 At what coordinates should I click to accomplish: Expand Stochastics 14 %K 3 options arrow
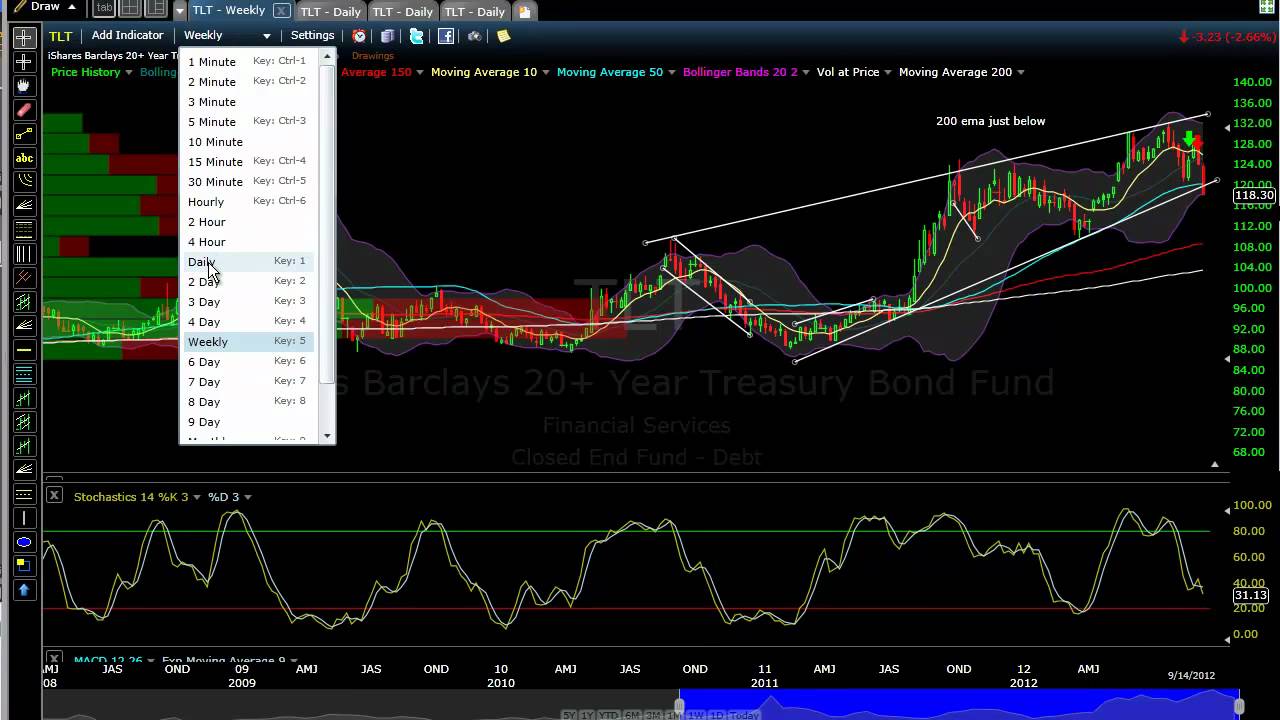pyautogui.click(x=197, y=497)
